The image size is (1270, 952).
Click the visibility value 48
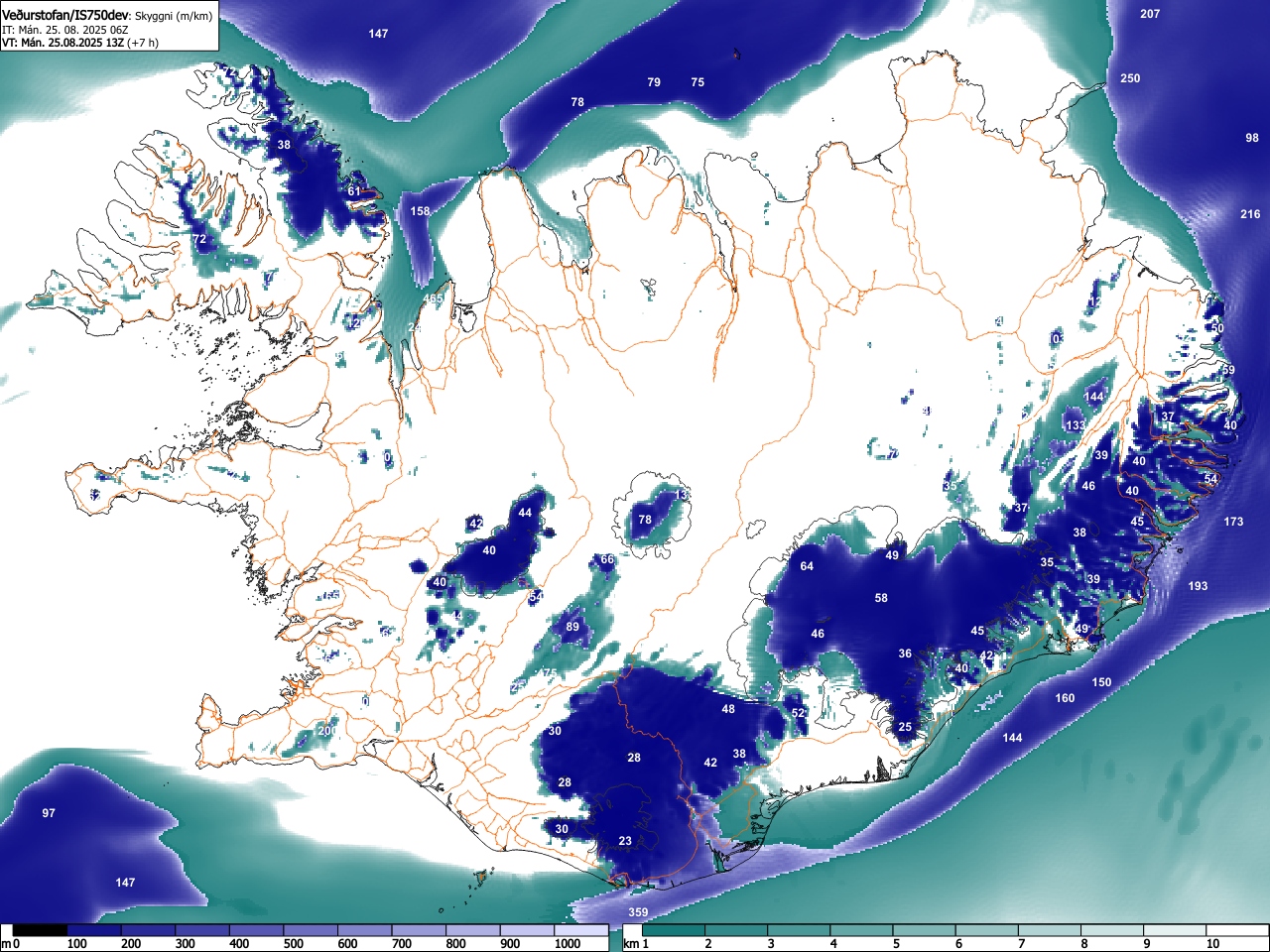pyautogui.click(x=728, y=709)
